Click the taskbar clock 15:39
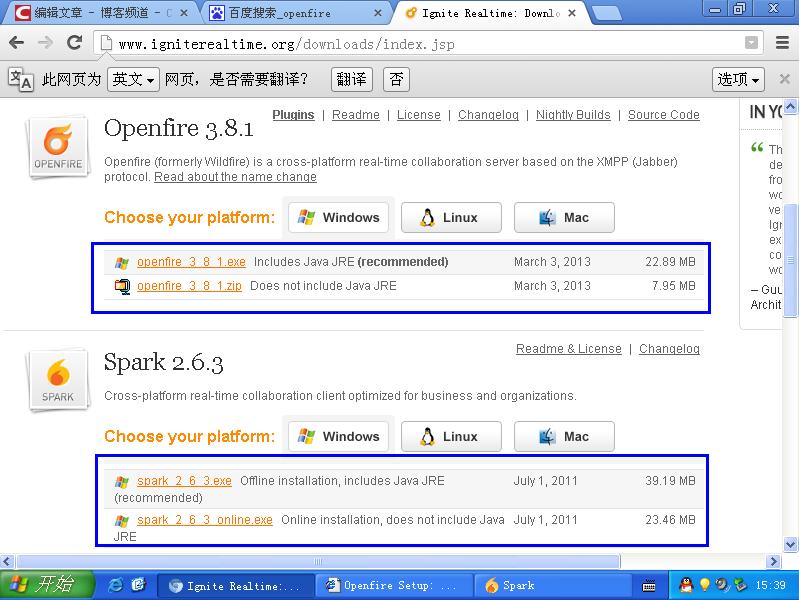799x600 pixels. pyautogui.click(x=770, y=585)
